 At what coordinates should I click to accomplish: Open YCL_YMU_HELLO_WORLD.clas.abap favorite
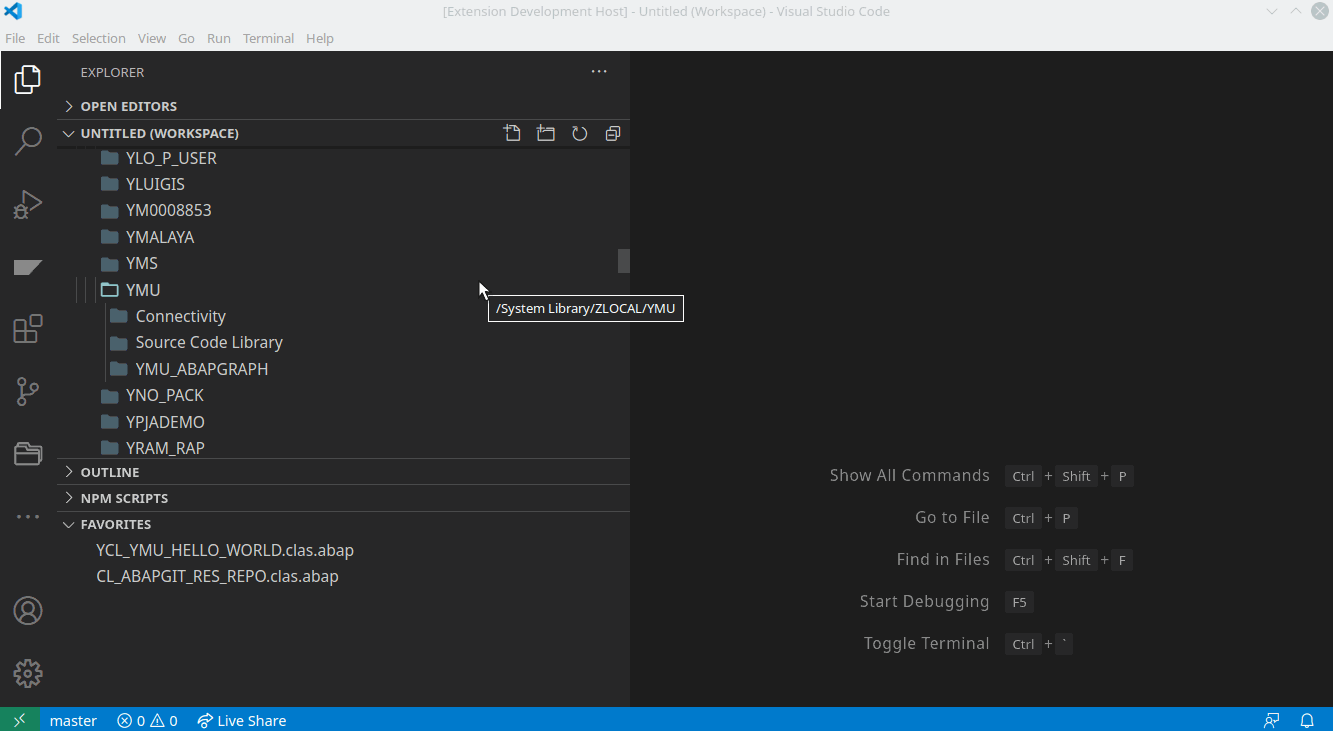tap(225, 550)
